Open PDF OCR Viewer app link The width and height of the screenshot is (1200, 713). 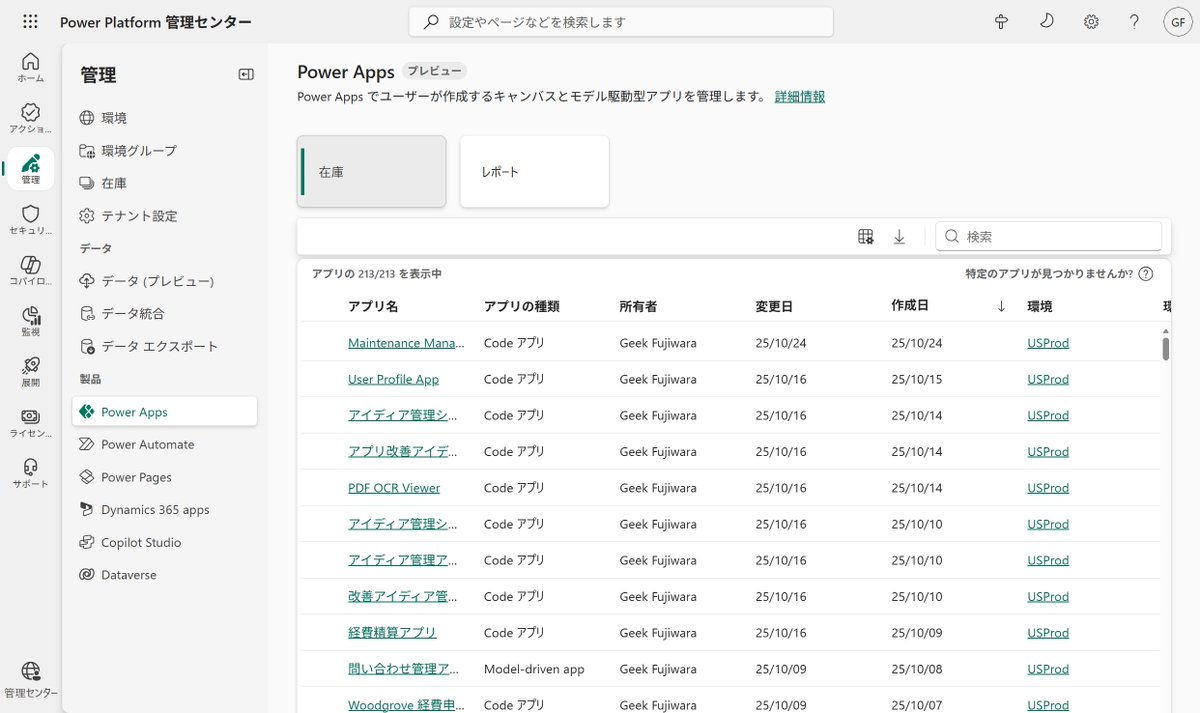[x=394, y=488]
